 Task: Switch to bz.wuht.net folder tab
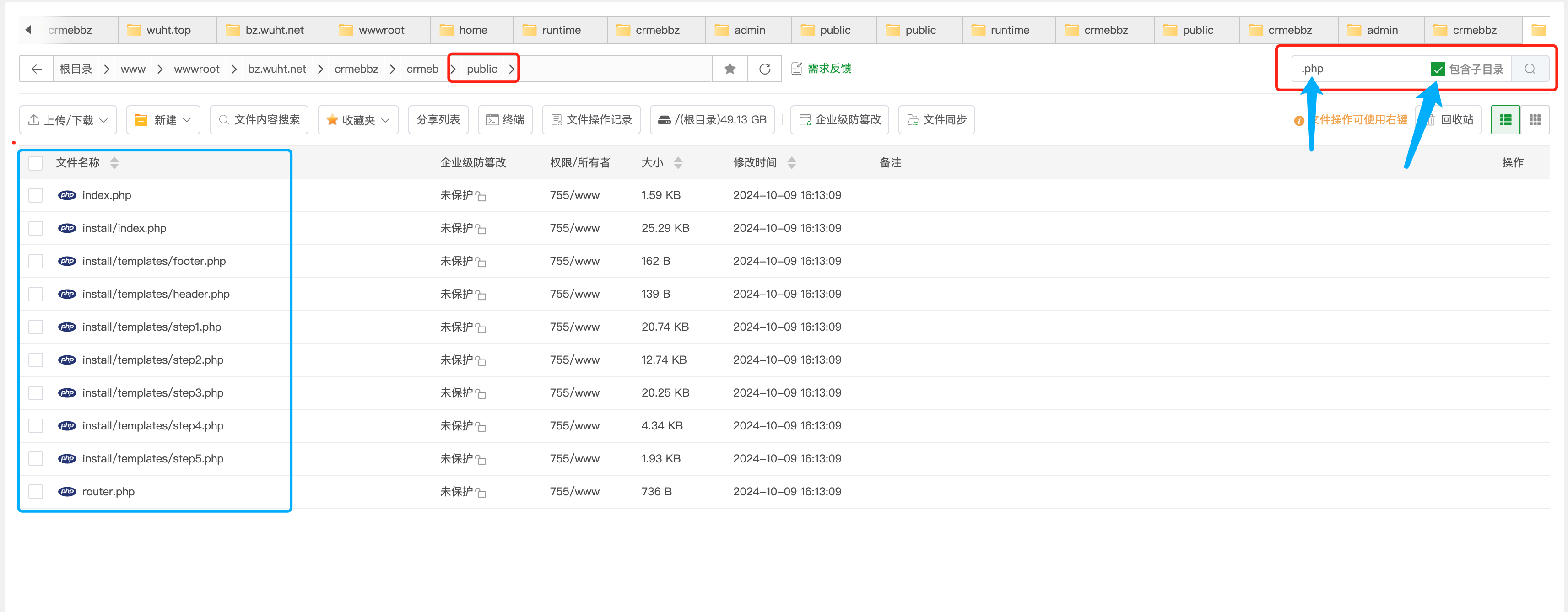[273, 30]
